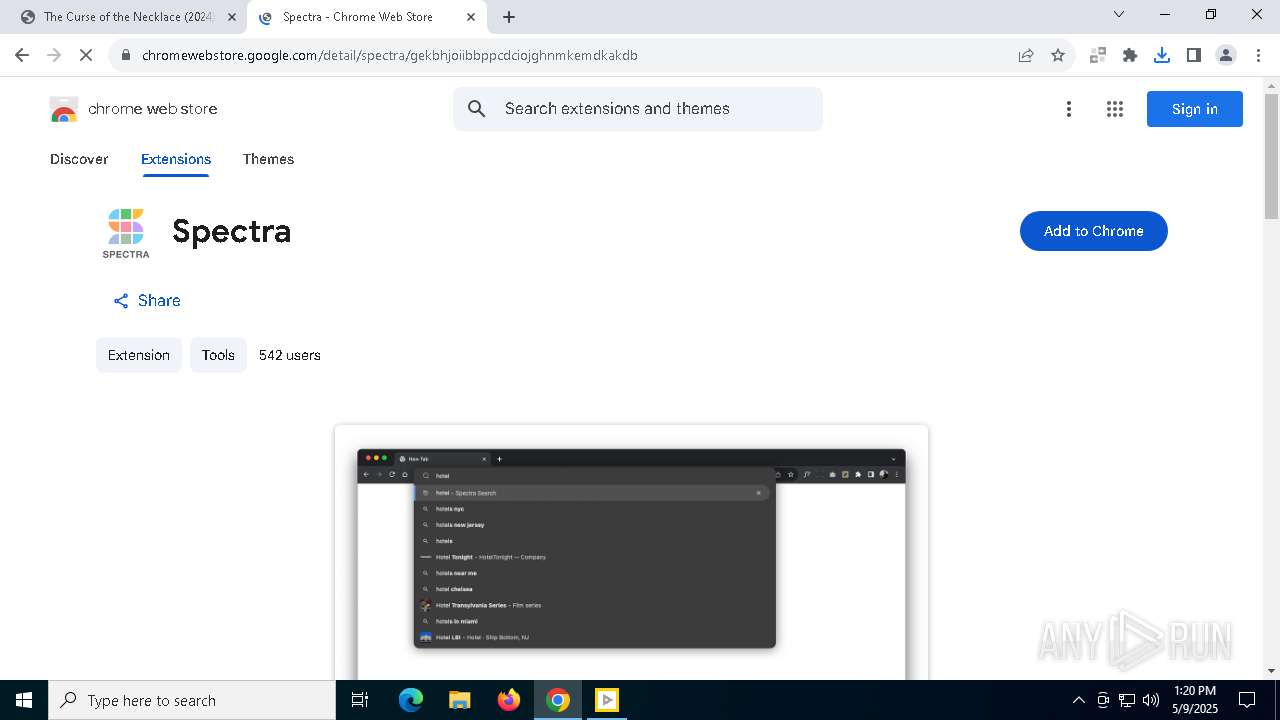1280x720 pixels.
Task: Click the Extension category chip
Action: [139, 355]
